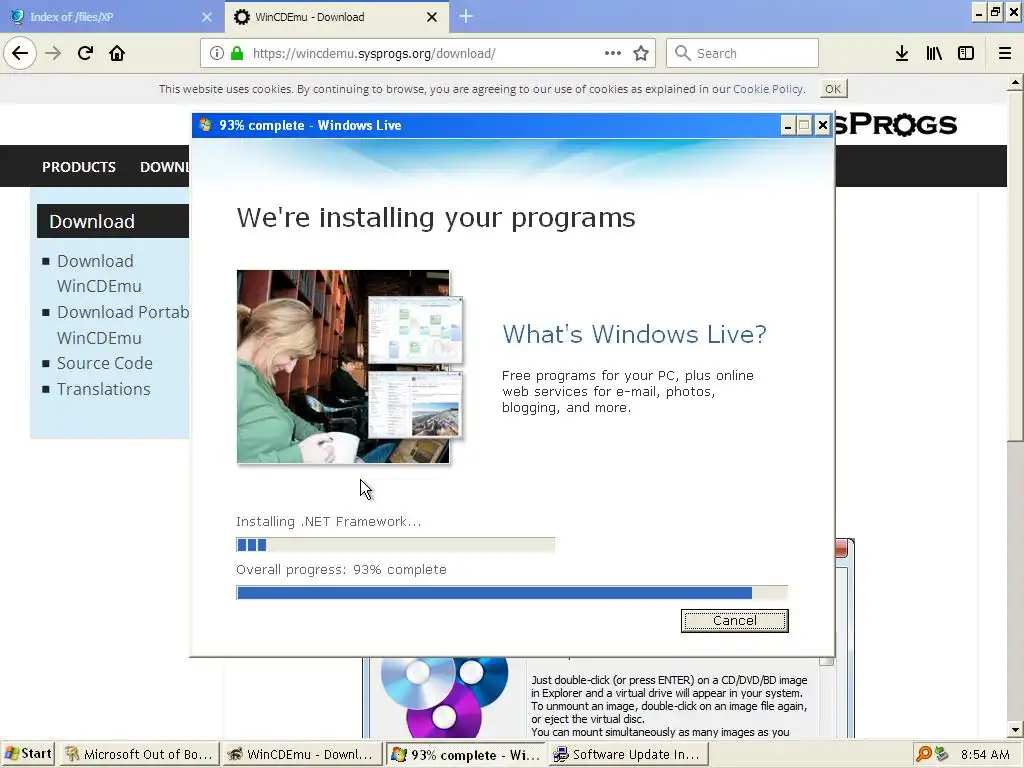Dismiss cookie notice with OK button
This screenshot has width=1024, height=768.
coord(833,89)
